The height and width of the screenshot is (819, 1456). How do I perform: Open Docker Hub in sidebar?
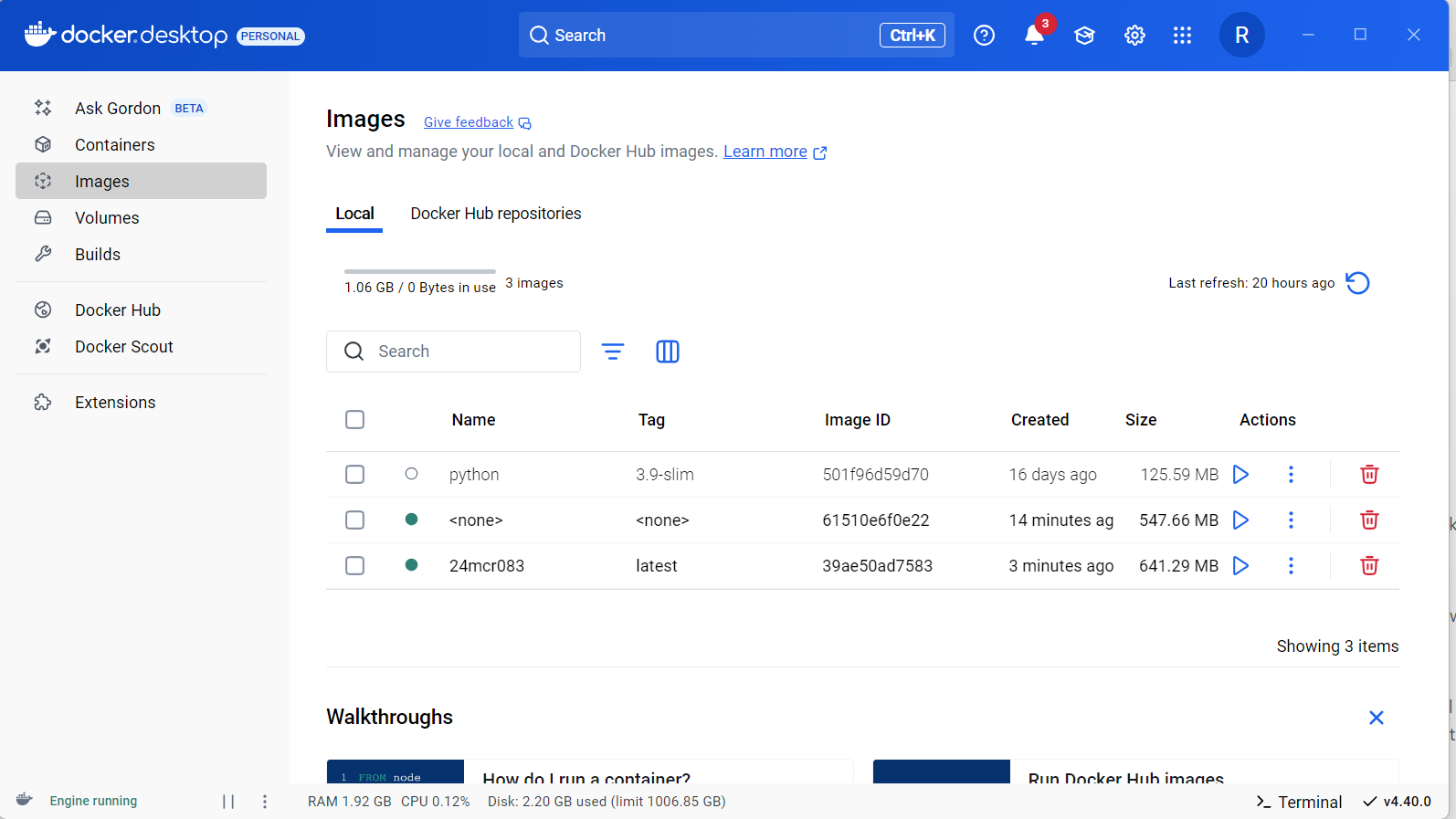[141, 310]
